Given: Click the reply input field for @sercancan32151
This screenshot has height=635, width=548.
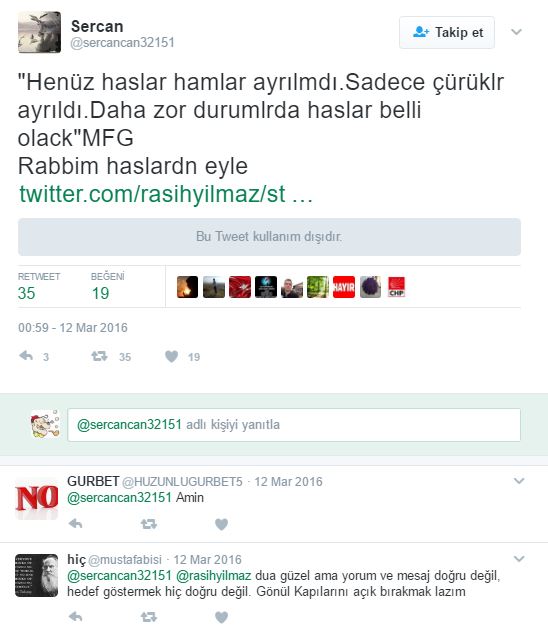Looking at the screenshot, I should 294,425.
